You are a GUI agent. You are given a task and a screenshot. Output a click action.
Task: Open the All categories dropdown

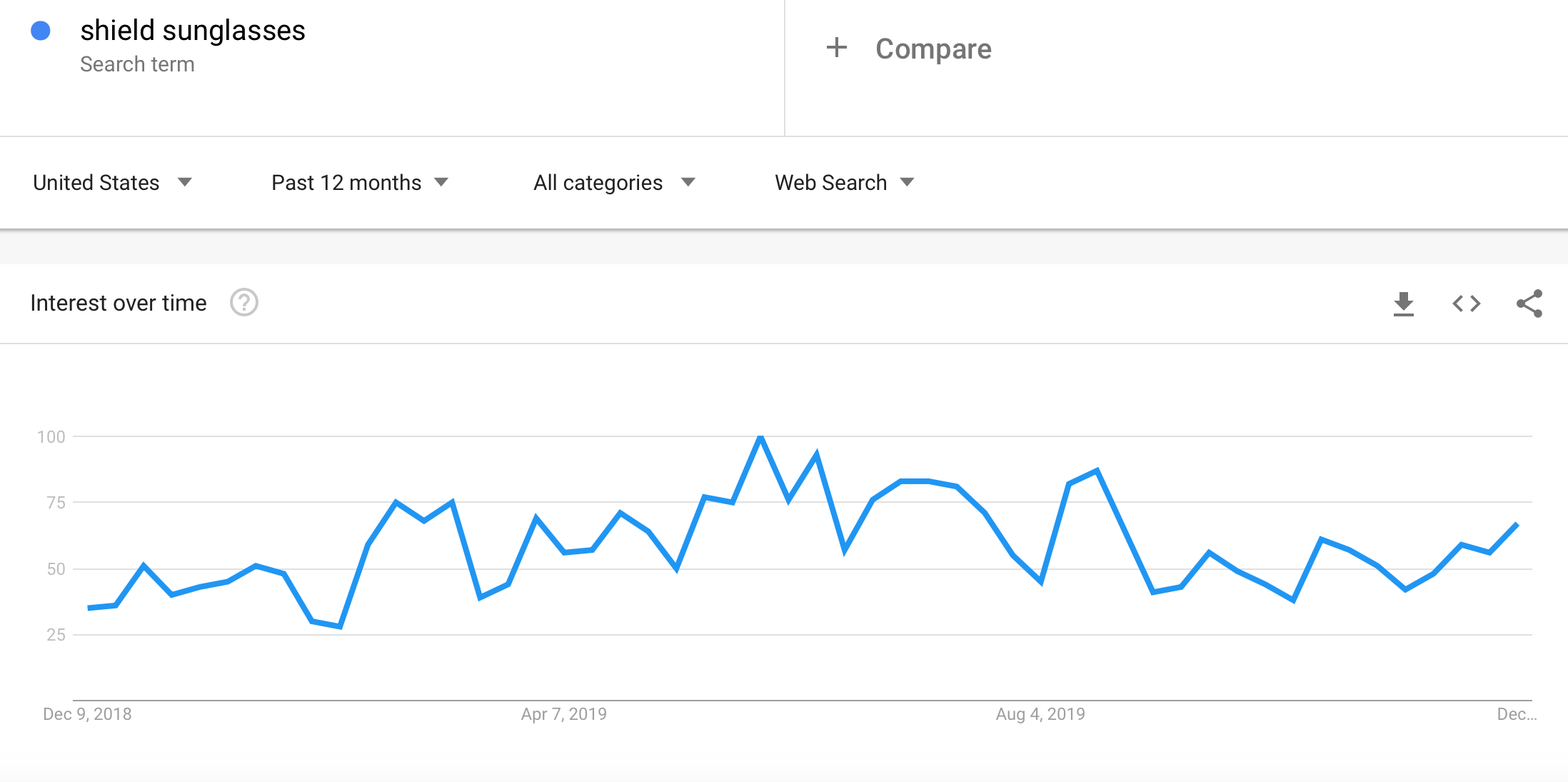(614, 183)
